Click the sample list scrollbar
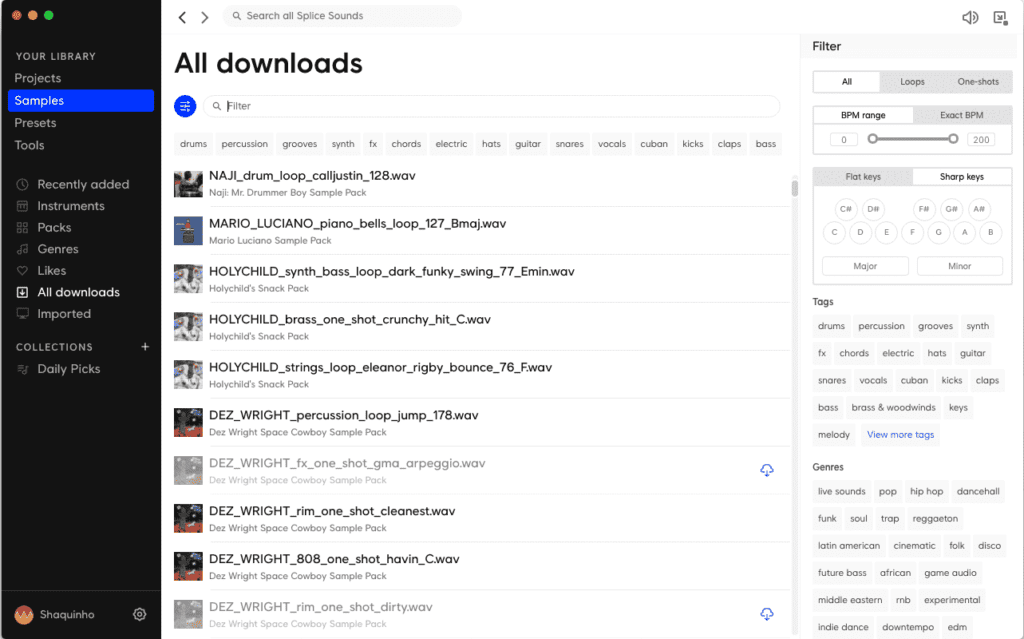This screenshot has height=639, width=1024. [x=794, y=187]
